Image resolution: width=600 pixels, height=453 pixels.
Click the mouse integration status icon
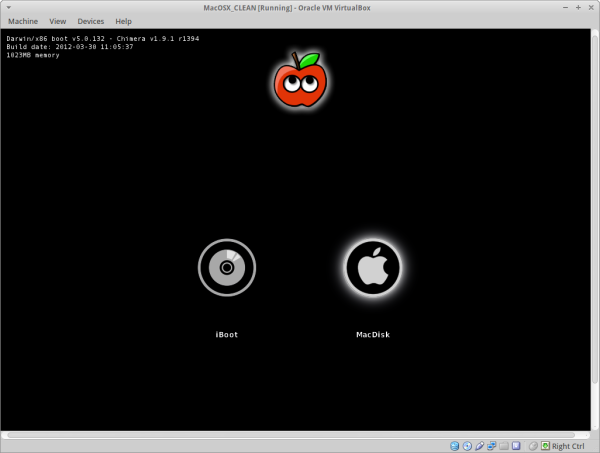533,446
